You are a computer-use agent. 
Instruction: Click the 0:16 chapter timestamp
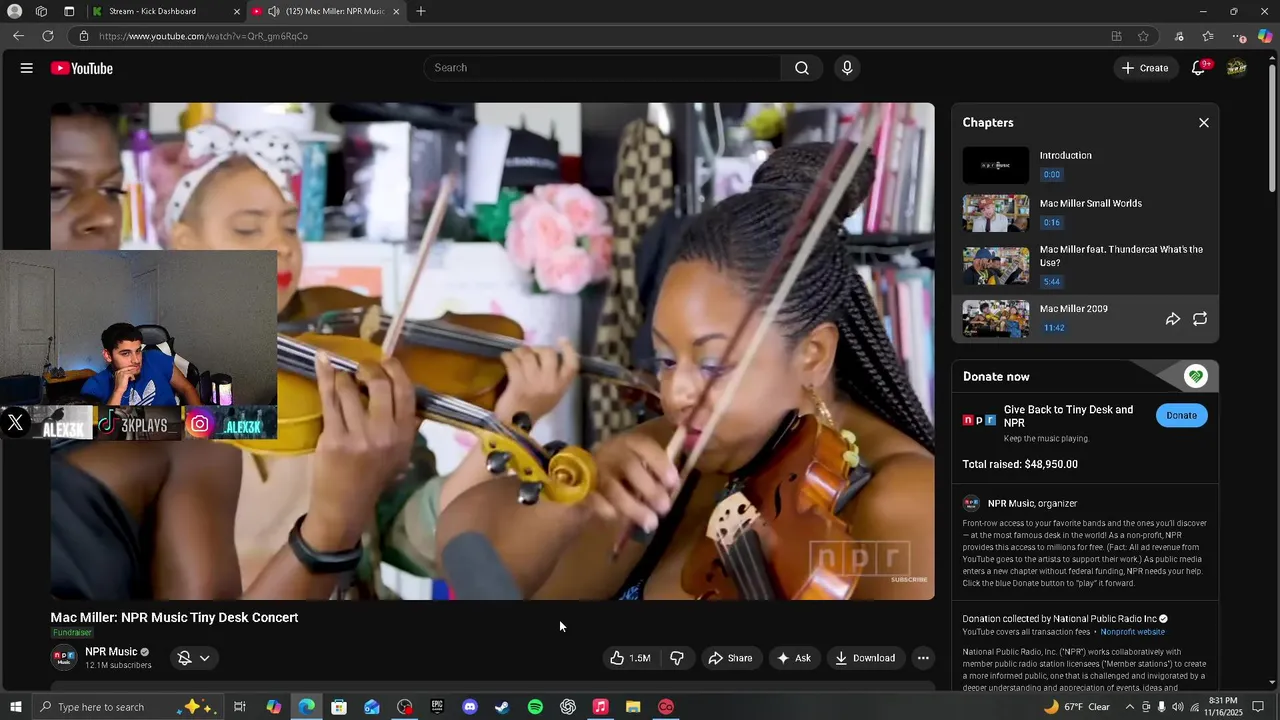click(x=1051, y=223)
